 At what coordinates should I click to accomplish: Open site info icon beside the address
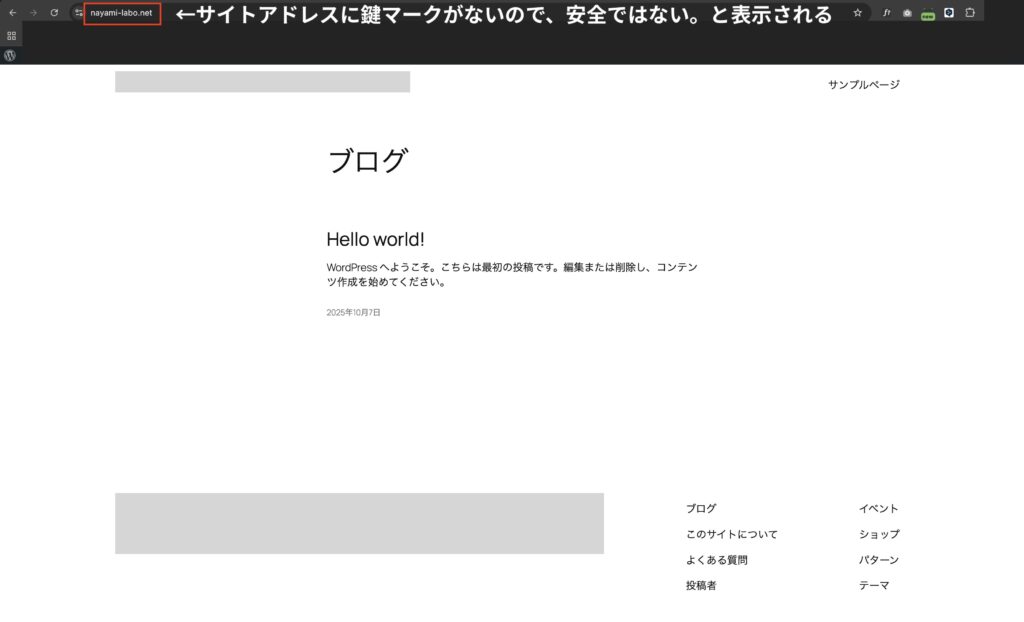point(78,13)
